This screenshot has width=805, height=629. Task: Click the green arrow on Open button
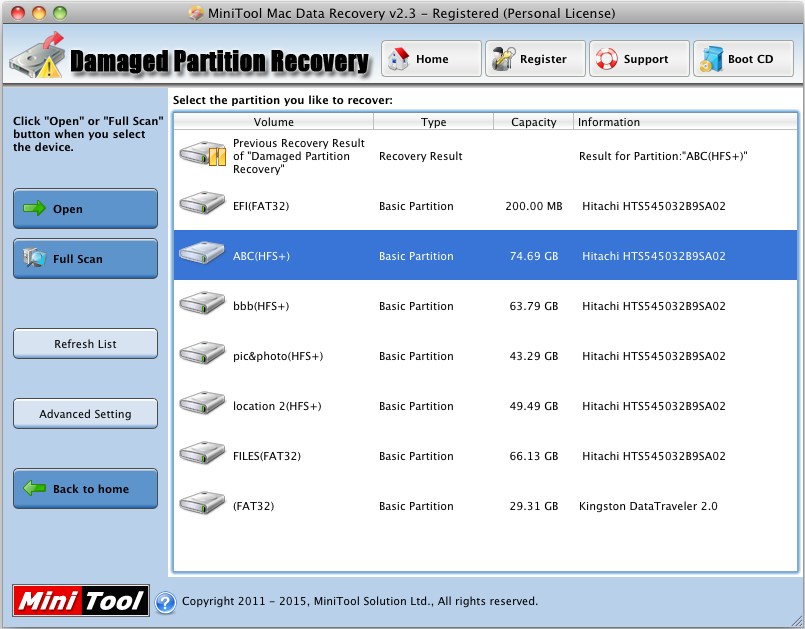pos(34,208)
